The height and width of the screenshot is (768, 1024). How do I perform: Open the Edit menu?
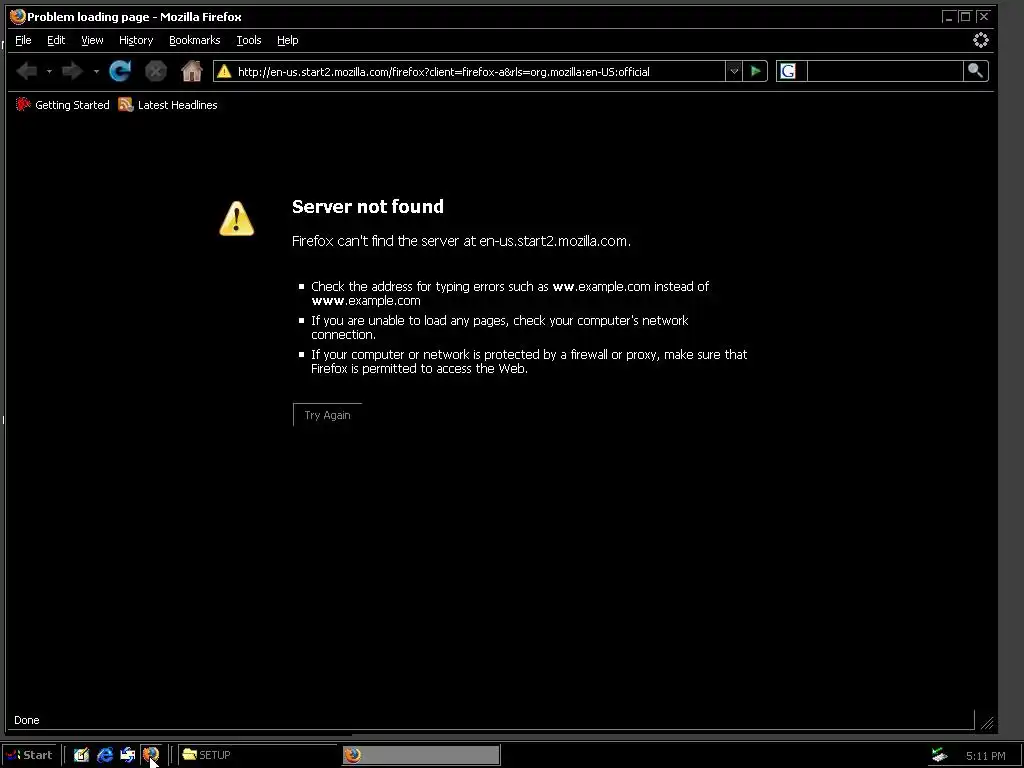point(56,40)
